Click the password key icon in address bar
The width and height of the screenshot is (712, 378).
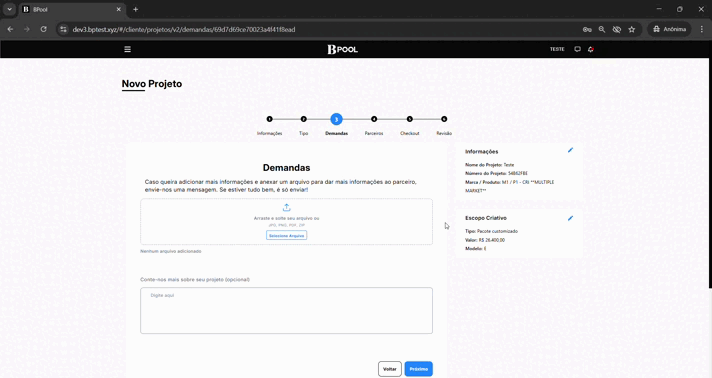coord(587,29)
